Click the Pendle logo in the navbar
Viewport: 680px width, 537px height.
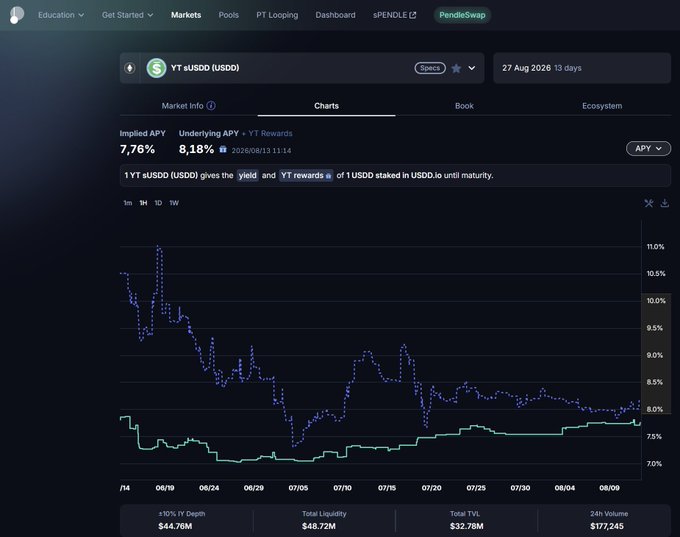(x=16, y=15)
